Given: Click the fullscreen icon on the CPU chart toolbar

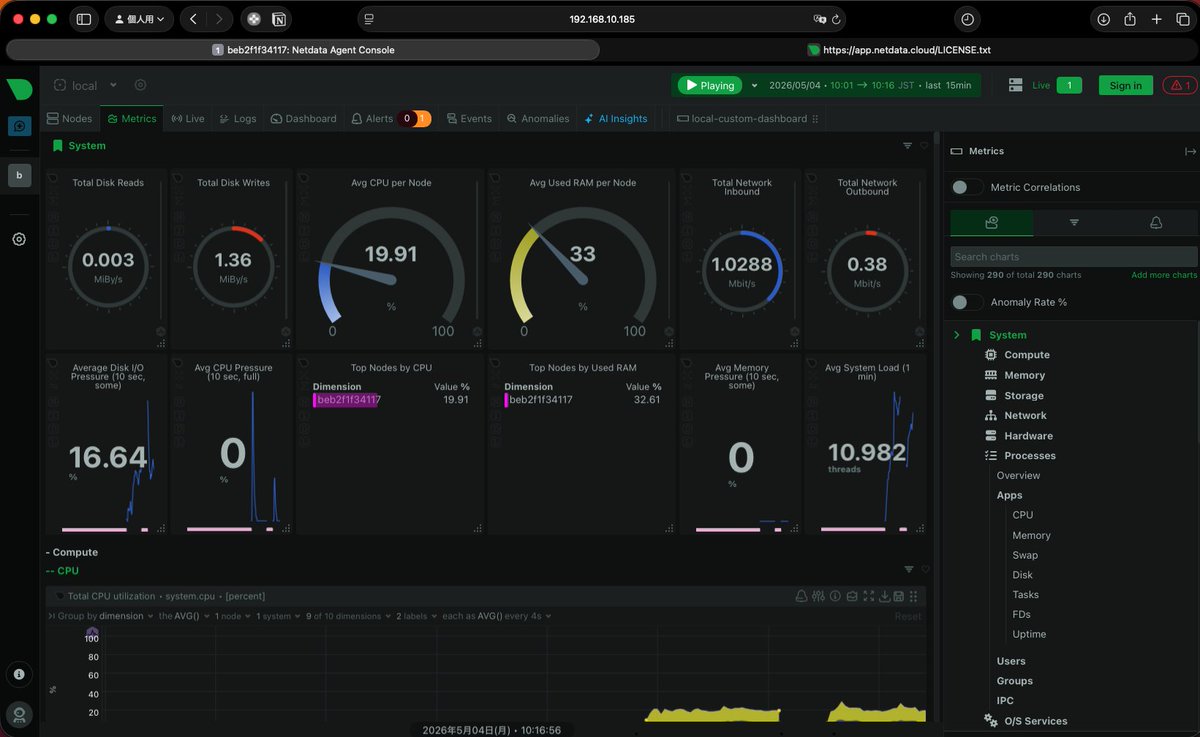Looking at the screenshot, I should (868, 596).
